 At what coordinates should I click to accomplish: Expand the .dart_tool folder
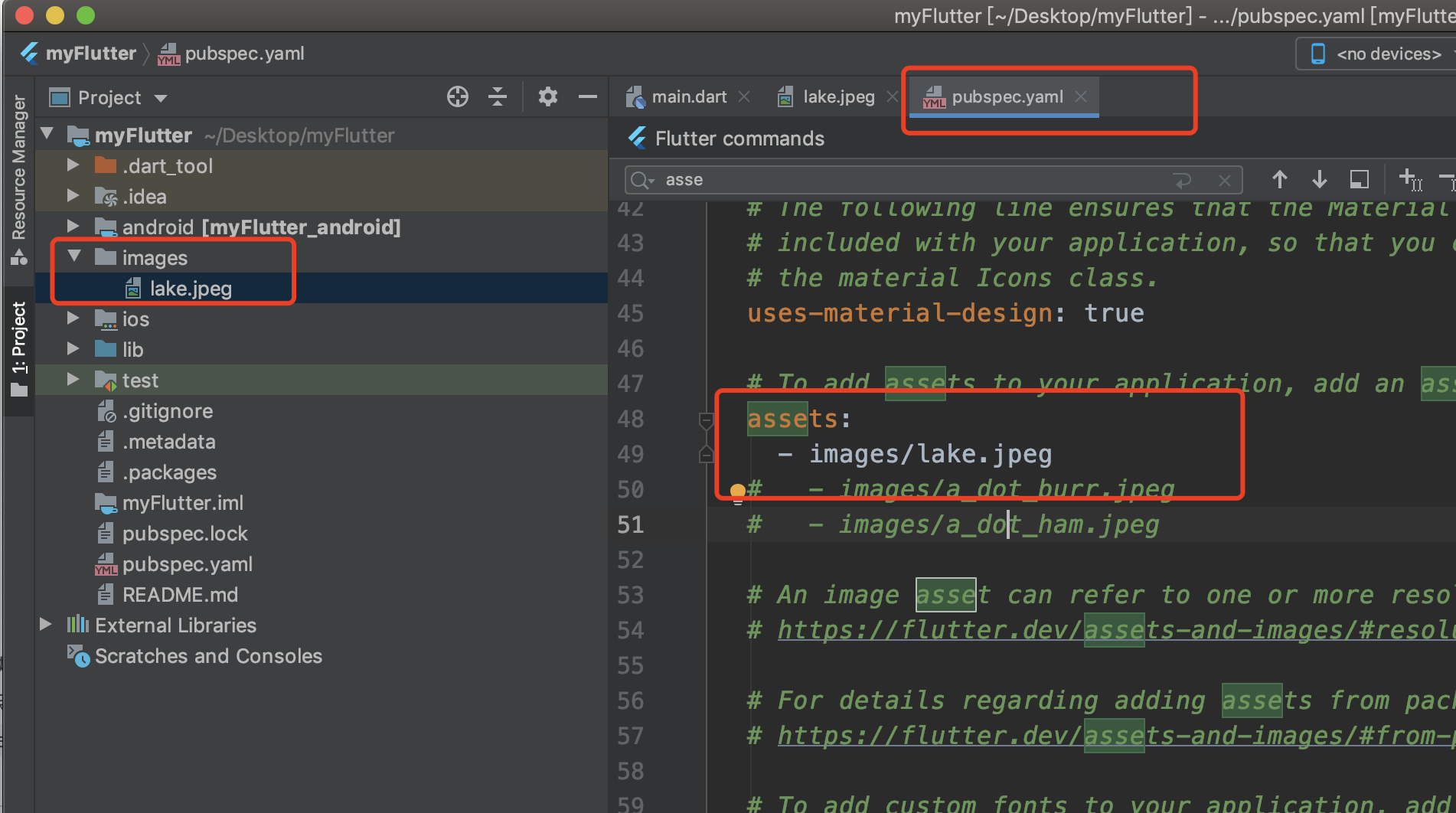point(73,165)
